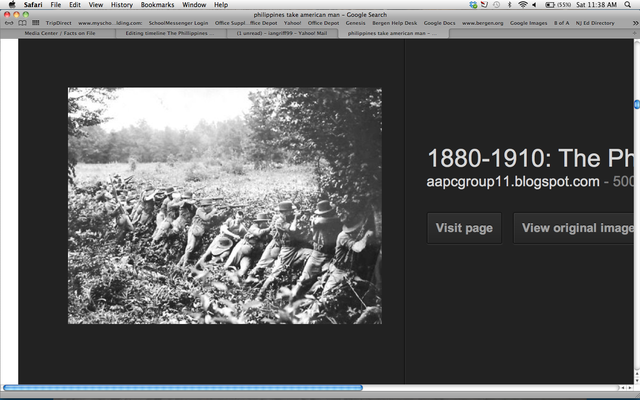
Task: Open the Top Sites grid icon
Action: pyautogui.click(x=36, y=23)
